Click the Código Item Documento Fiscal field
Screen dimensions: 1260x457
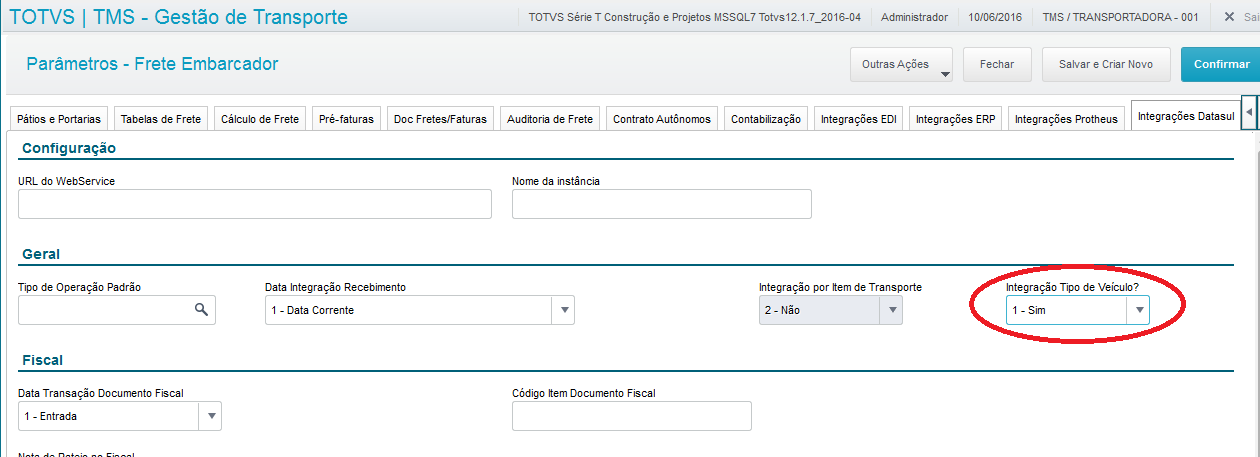[631, 416]
